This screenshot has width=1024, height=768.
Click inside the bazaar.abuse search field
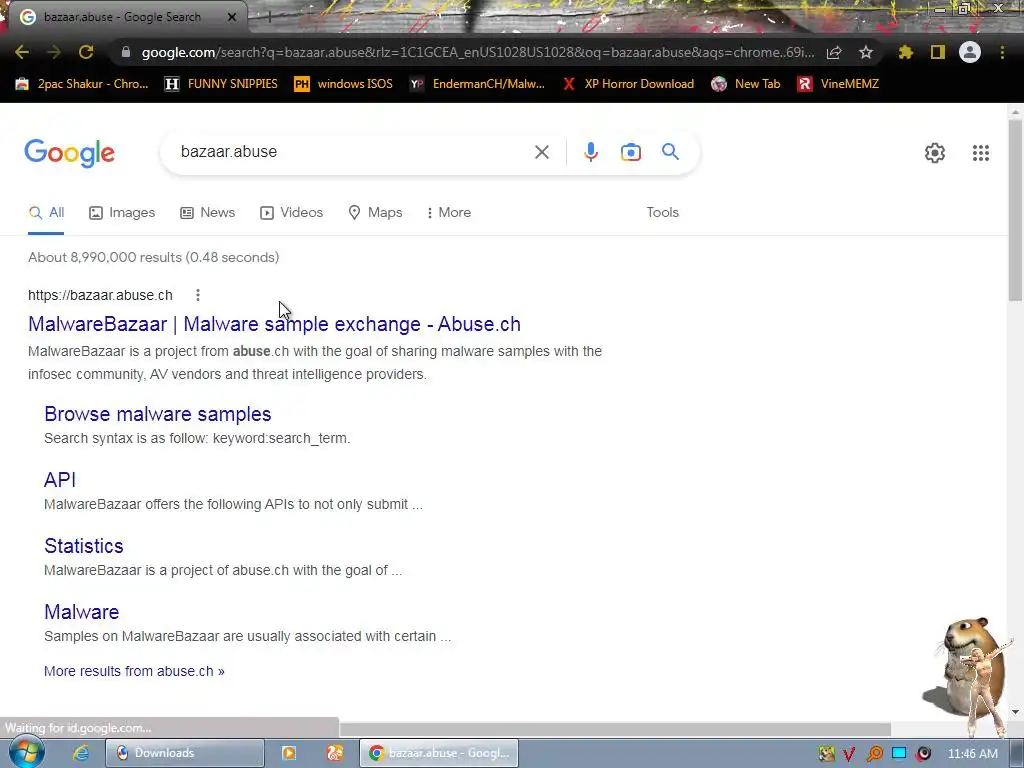coord(353,152)
